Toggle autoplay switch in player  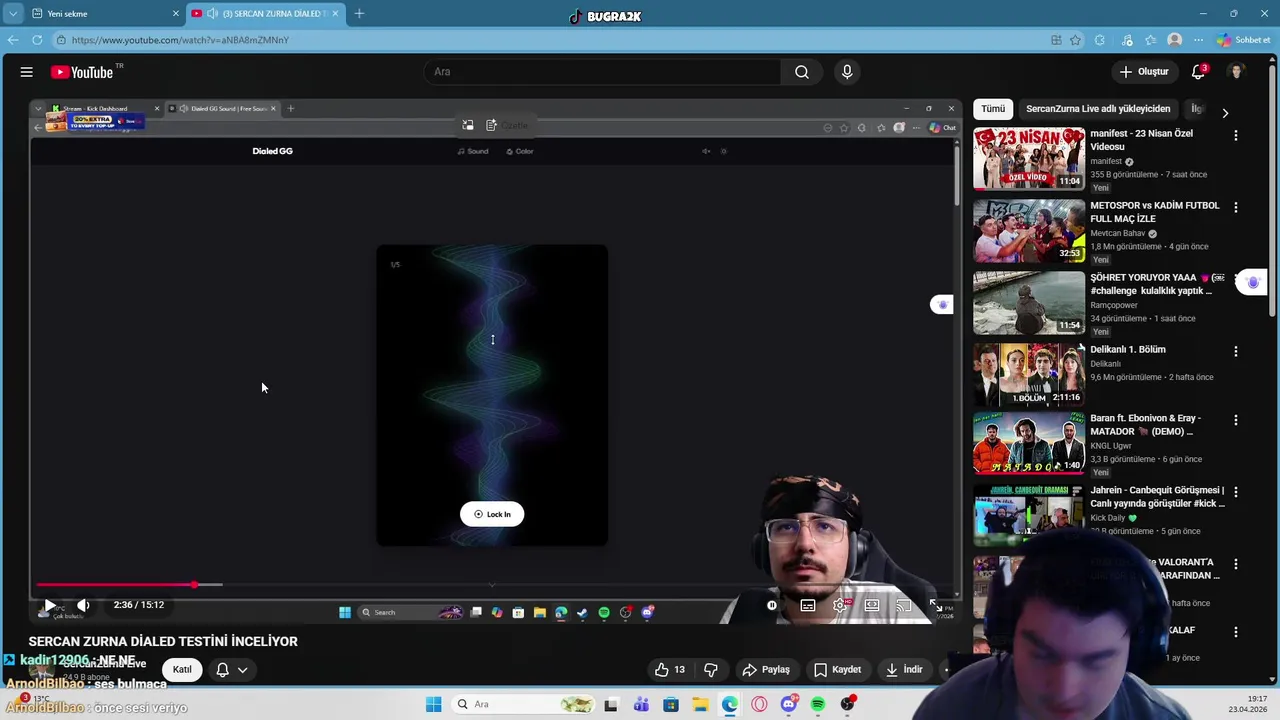point(772,605)
